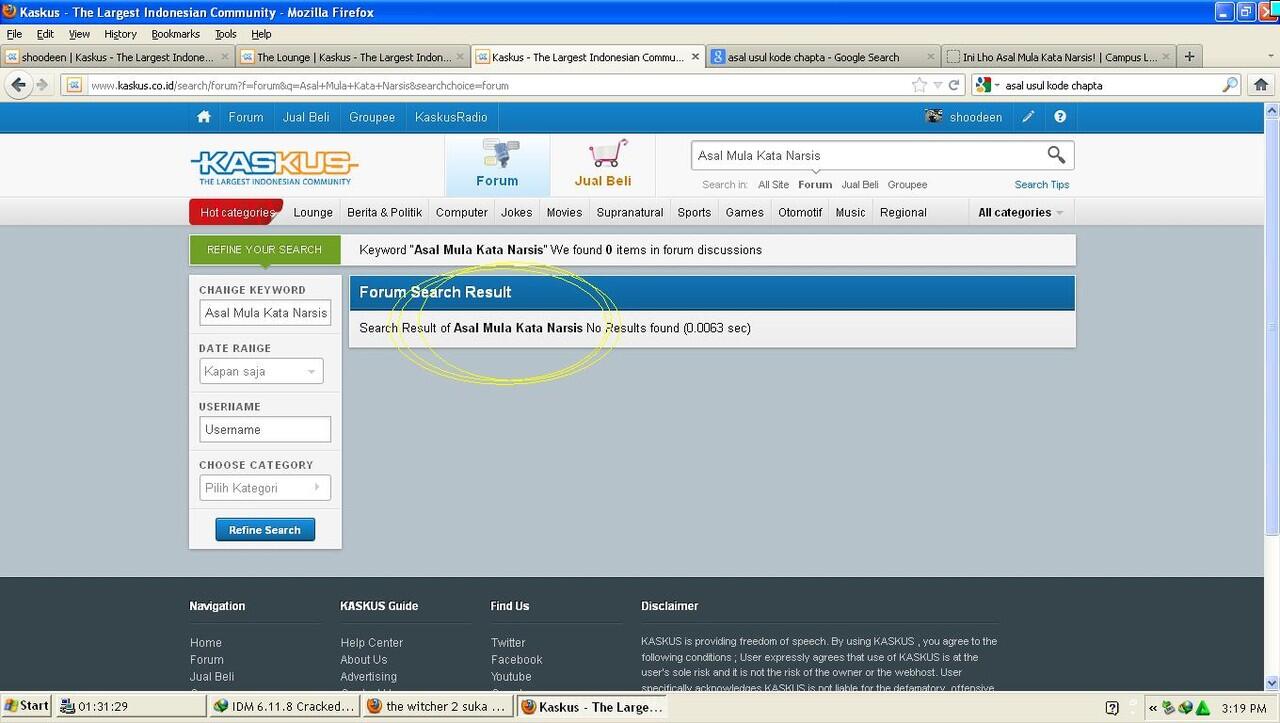Open the Computer category
The height and width of the screenshot is (723, 1280).
tap(462, 212)
